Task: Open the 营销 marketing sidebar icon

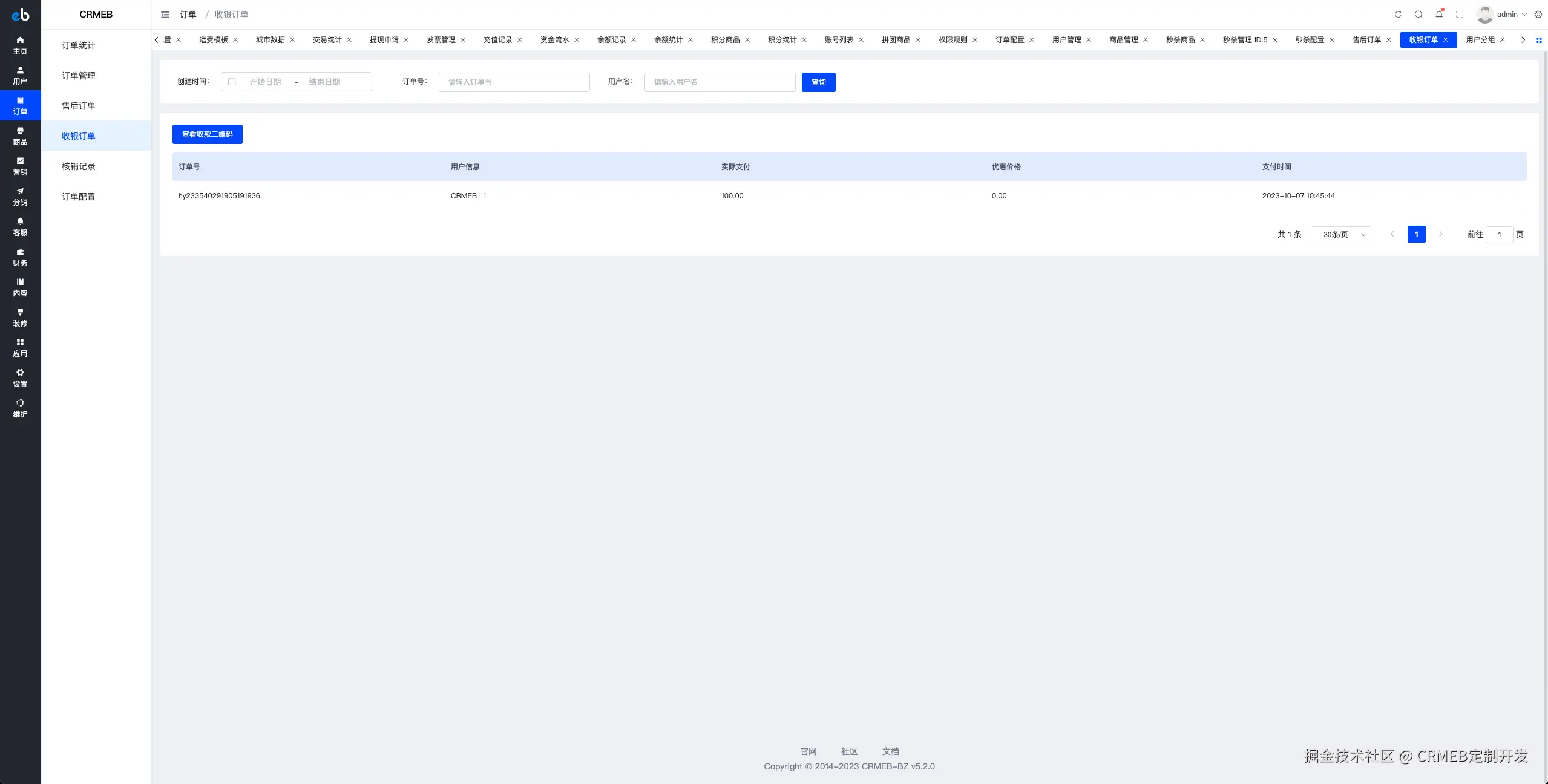Action: [20, 166]
